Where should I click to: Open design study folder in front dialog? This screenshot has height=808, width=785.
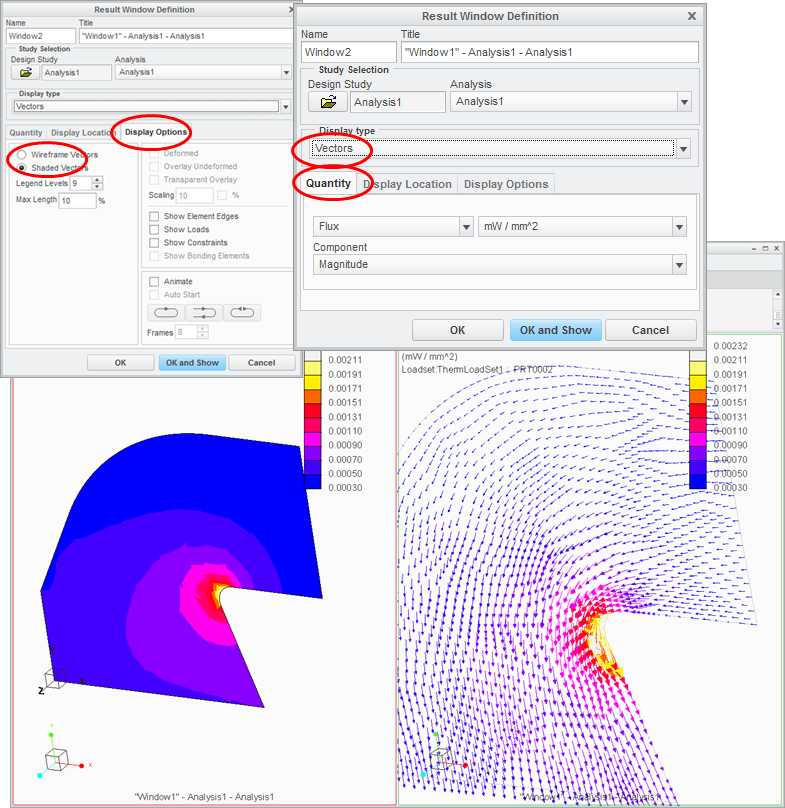pos(328,102)
